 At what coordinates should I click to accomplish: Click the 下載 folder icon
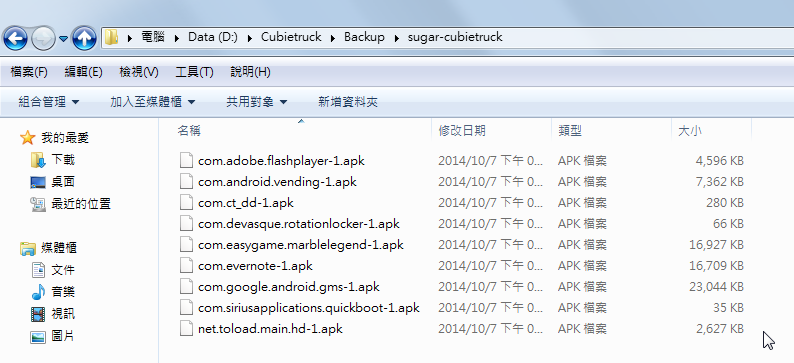pos(38,160)
